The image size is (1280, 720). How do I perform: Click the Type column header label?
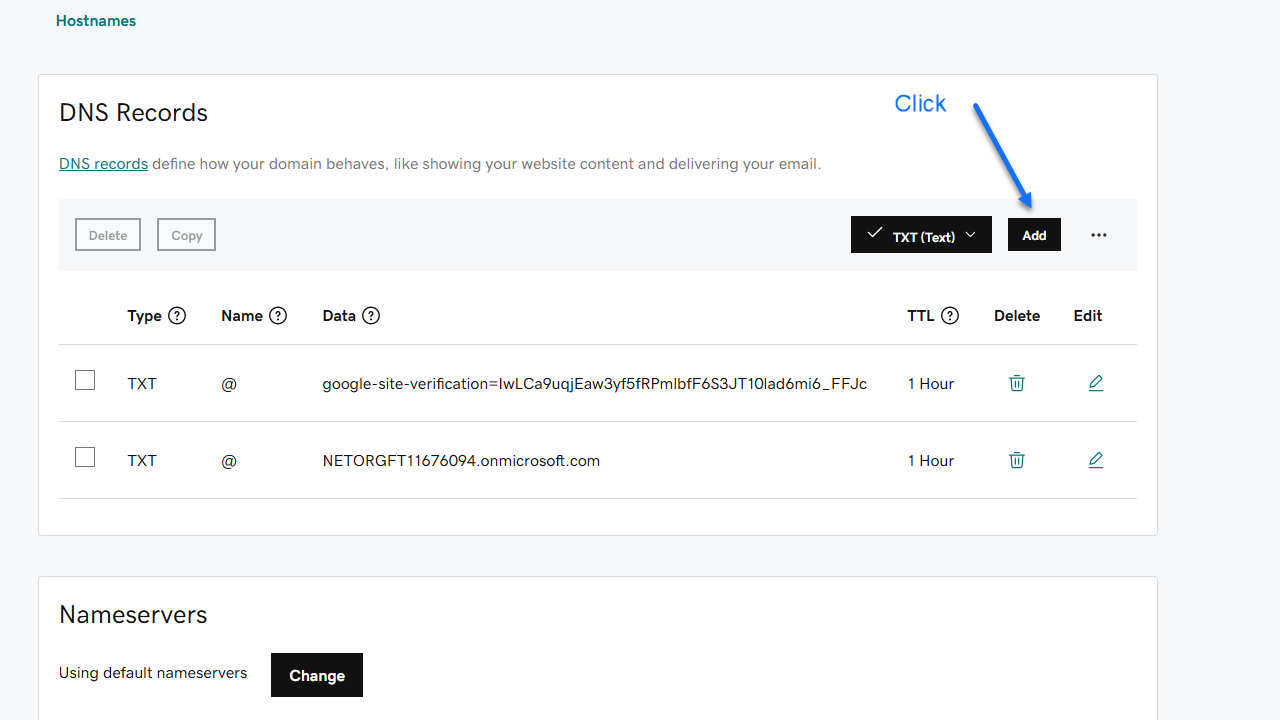pyautogui.click(x=144, y=316)
